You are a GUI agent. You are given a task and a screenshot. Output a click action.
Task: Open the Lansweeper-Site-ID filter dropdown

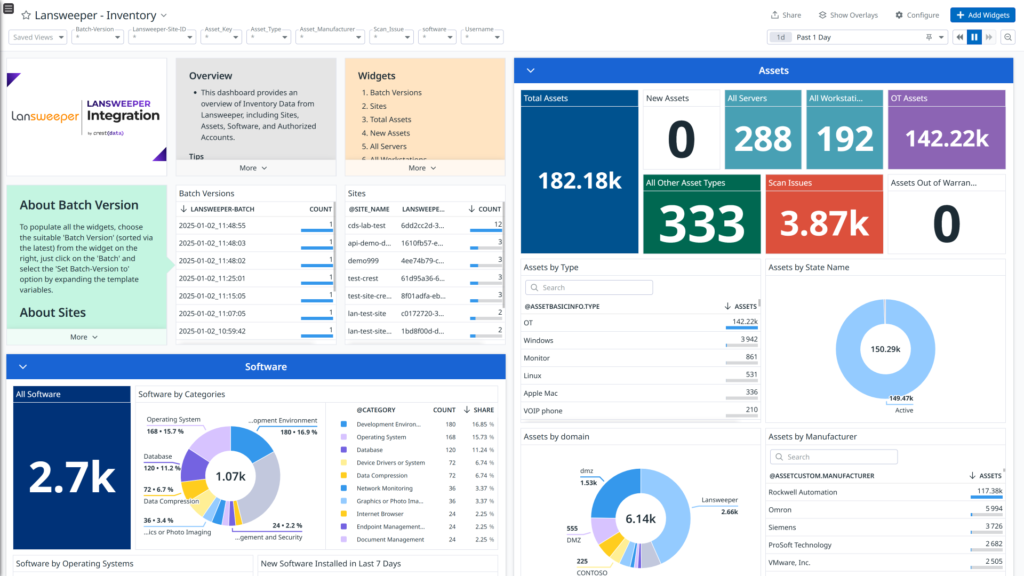162,37
